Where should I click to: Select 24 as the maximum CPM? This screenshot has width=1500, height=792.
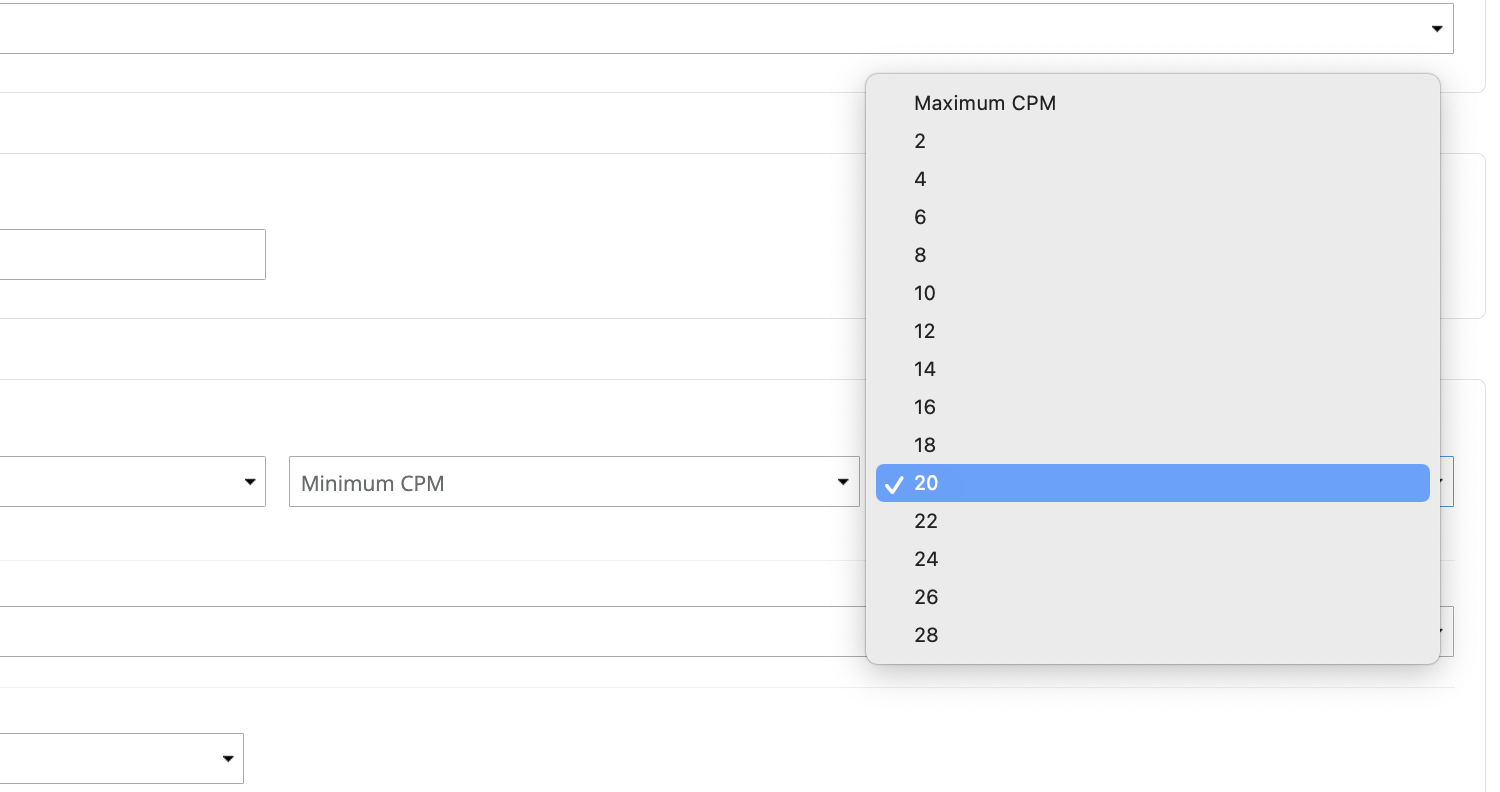pos(925,559)
